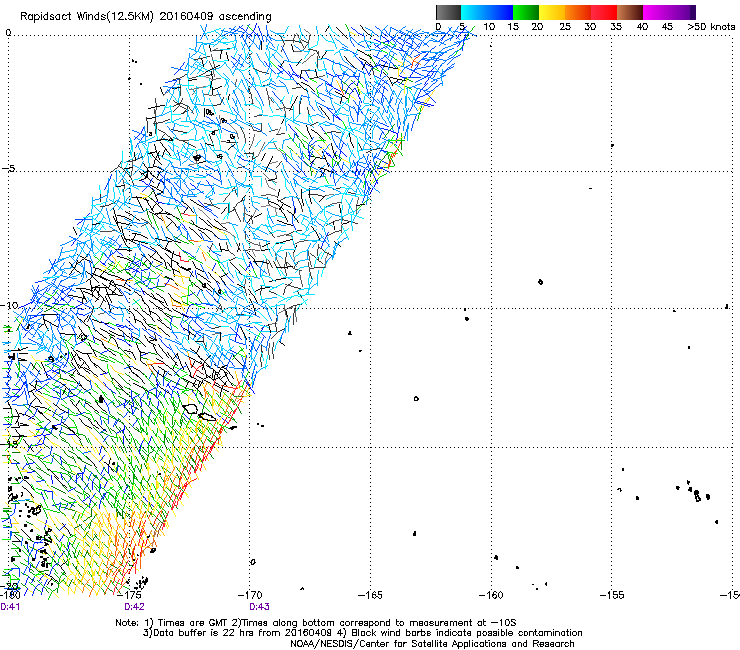Click the '-155' longitude axis label

(x=612, y=595)
